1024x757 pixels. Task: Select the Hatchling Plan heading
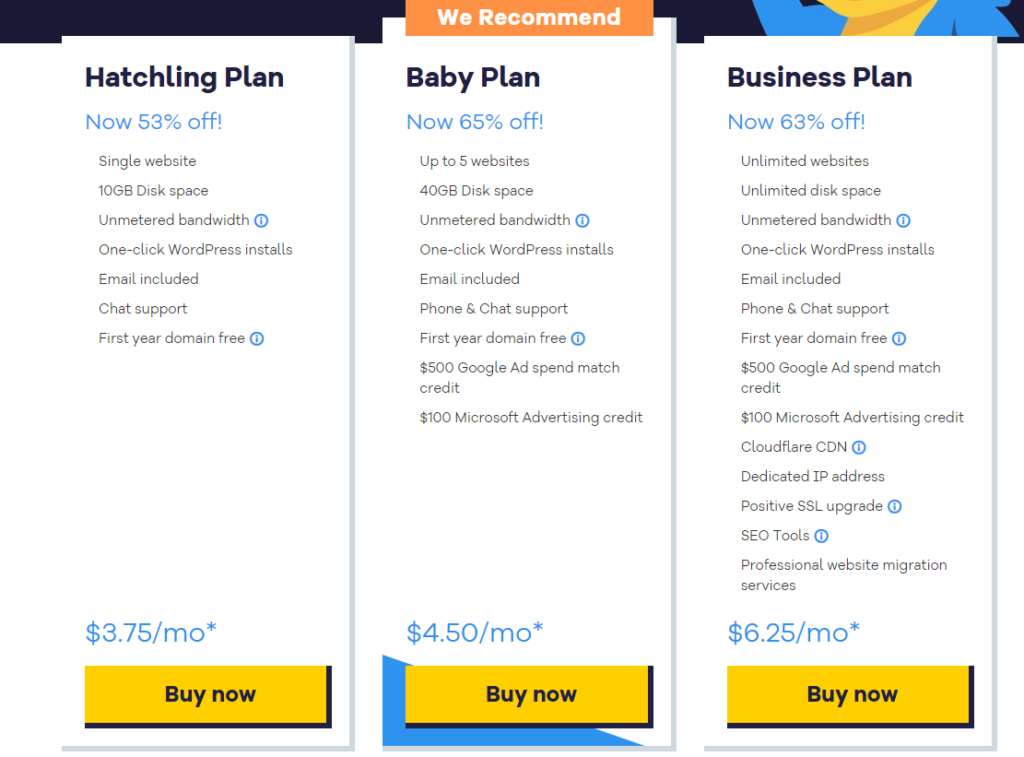click(x=185, y=77)
